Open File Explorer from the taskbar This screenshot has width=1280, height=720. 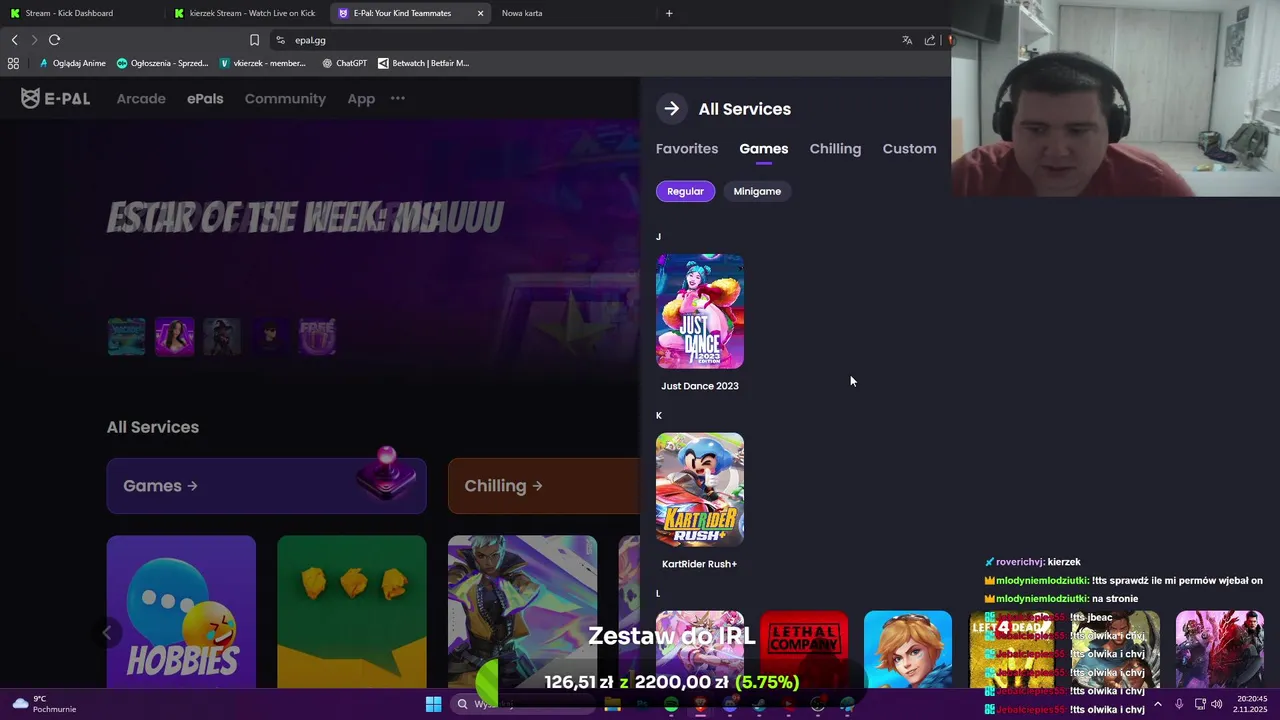(x=612, y=704)
